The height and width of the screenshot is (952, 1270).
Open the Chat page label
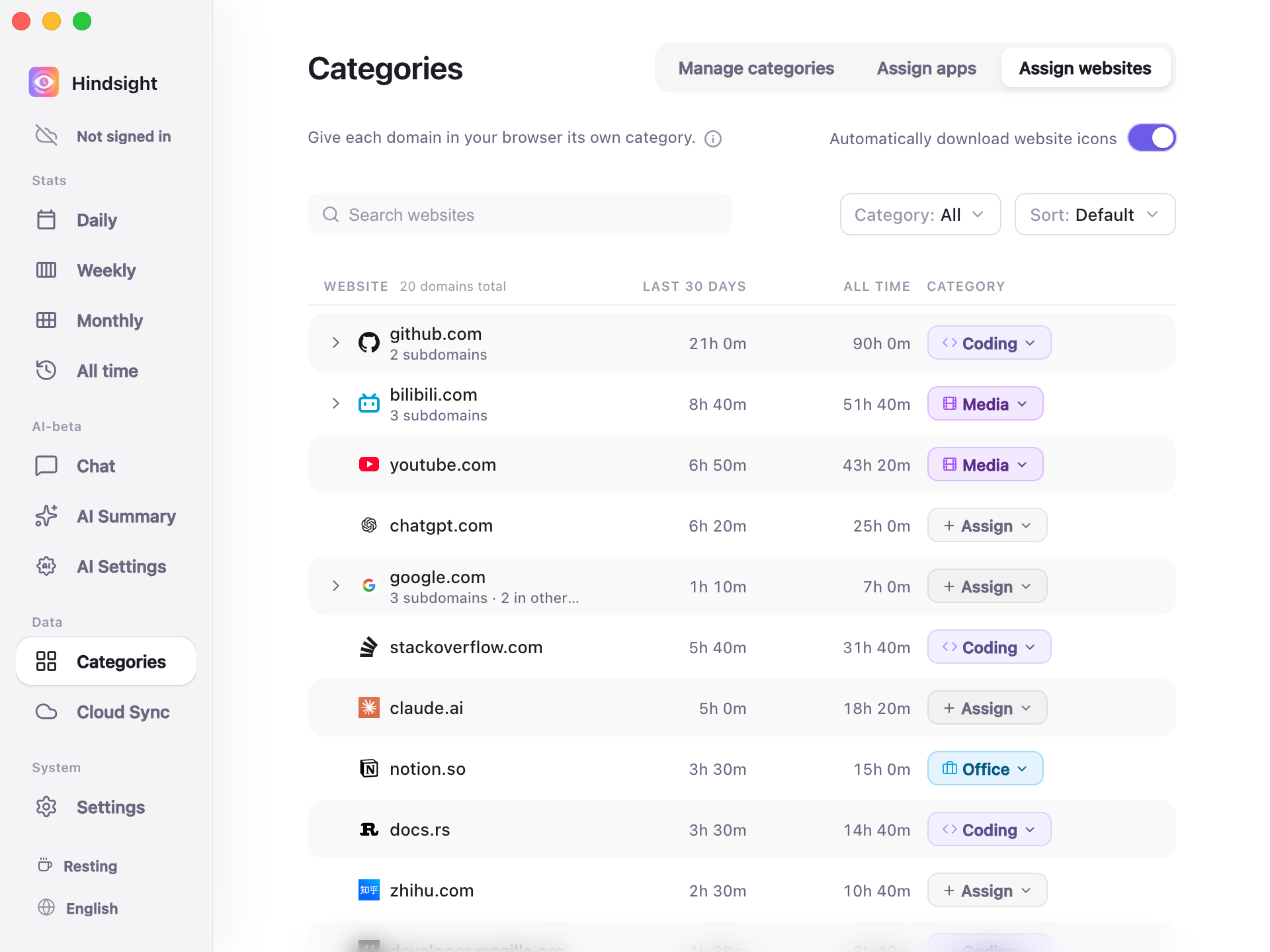[96, 466]
